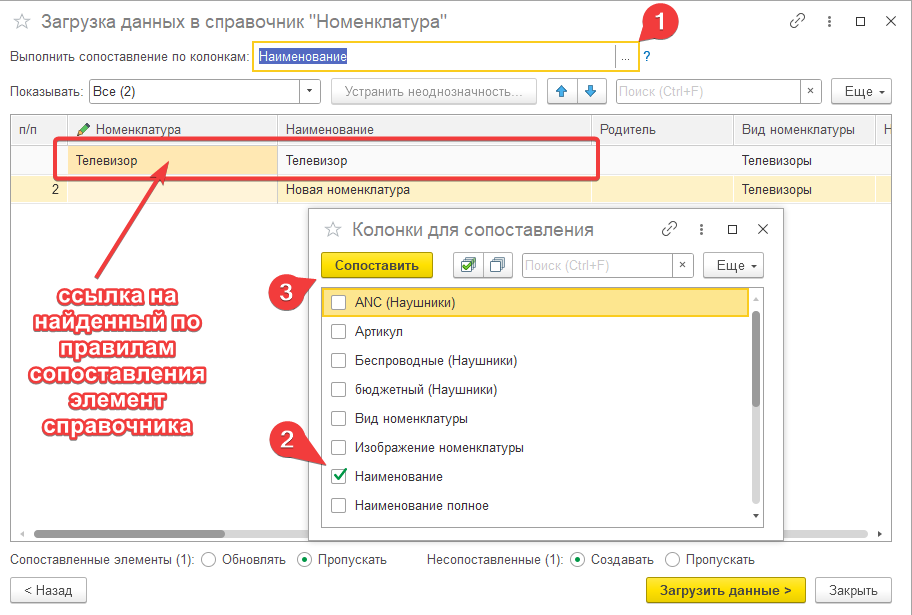Click the Родитель column header
The width and height of the screenshot is (912, 615).
pos(625,129)
